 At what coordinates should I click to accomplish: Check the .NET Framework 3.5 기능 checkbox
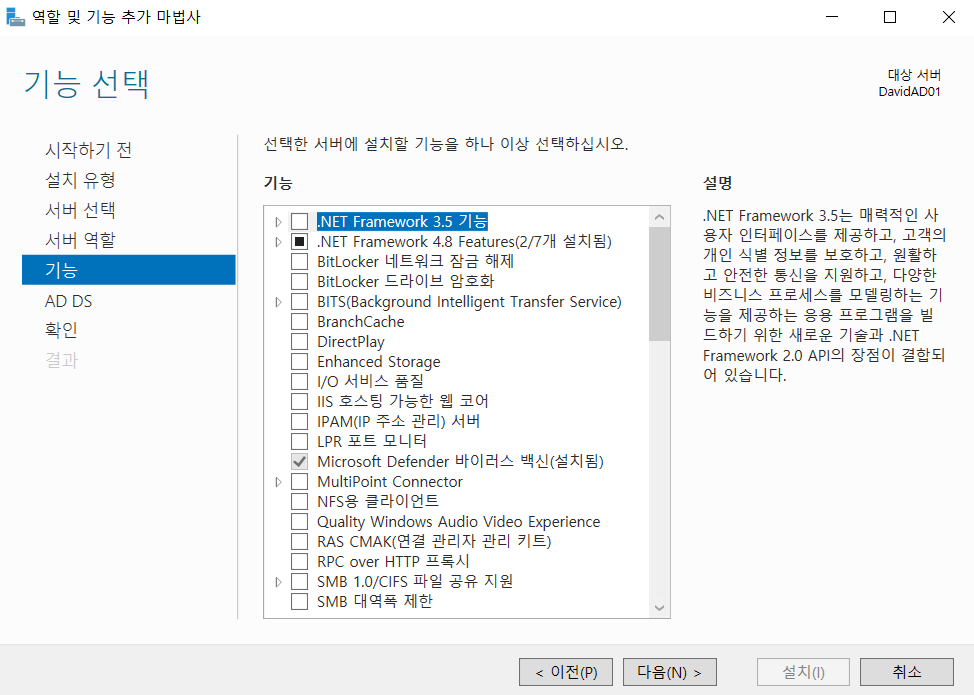point(299,221)
